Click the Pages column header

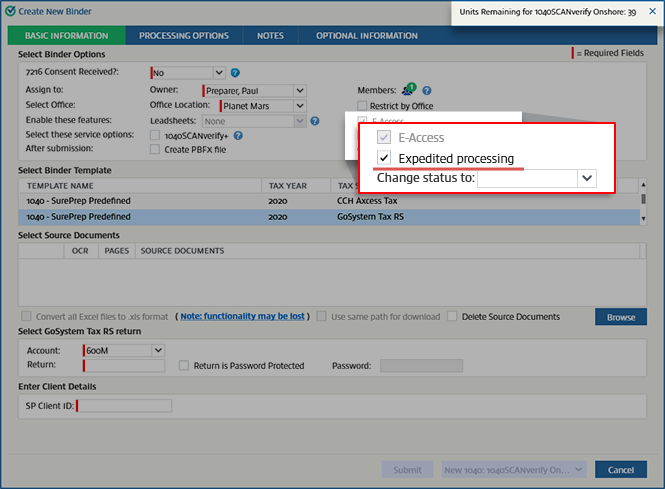pyautogui.click(x=117, y=251)
